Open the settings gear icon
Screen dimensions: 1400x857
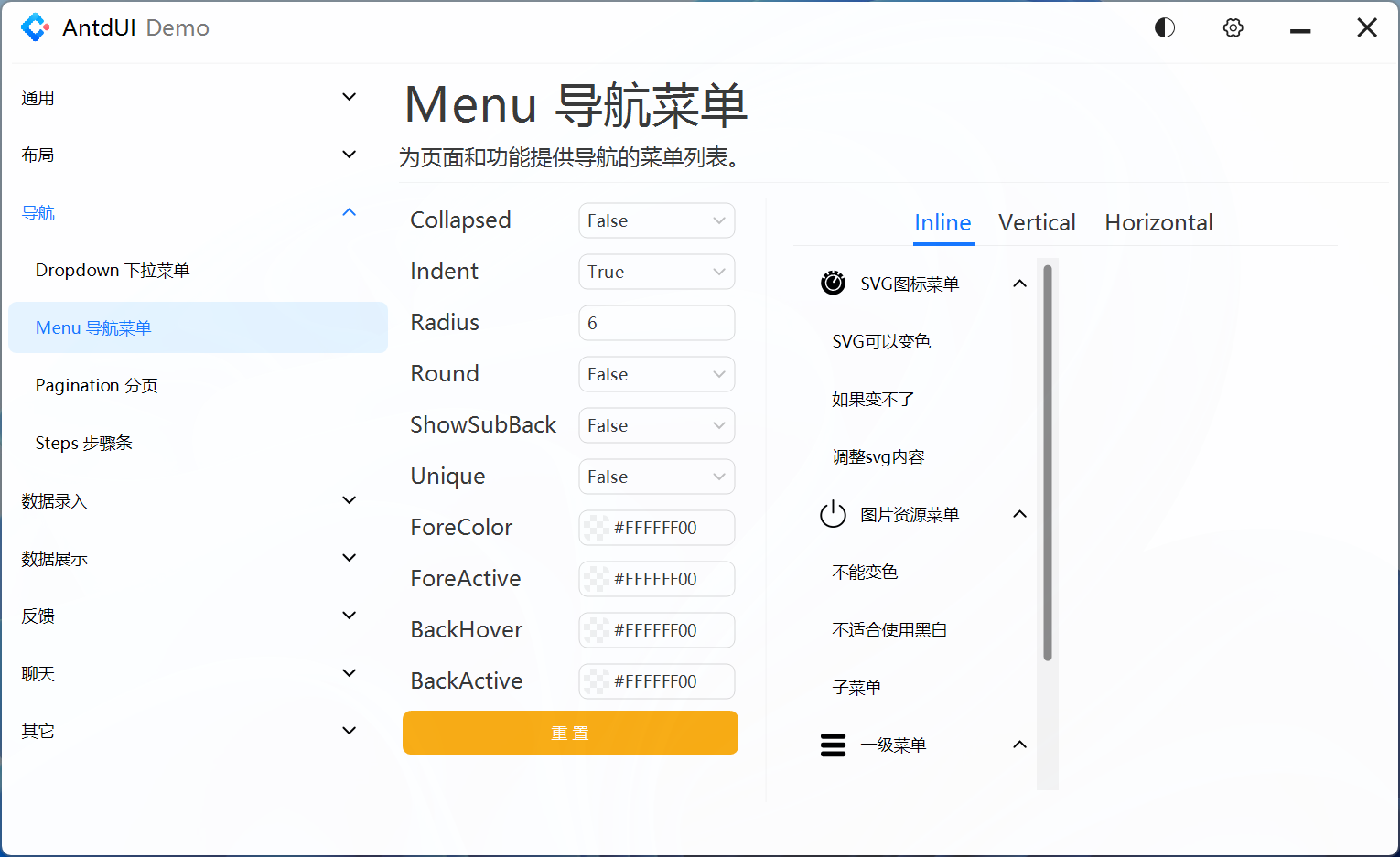point(1233,27)
